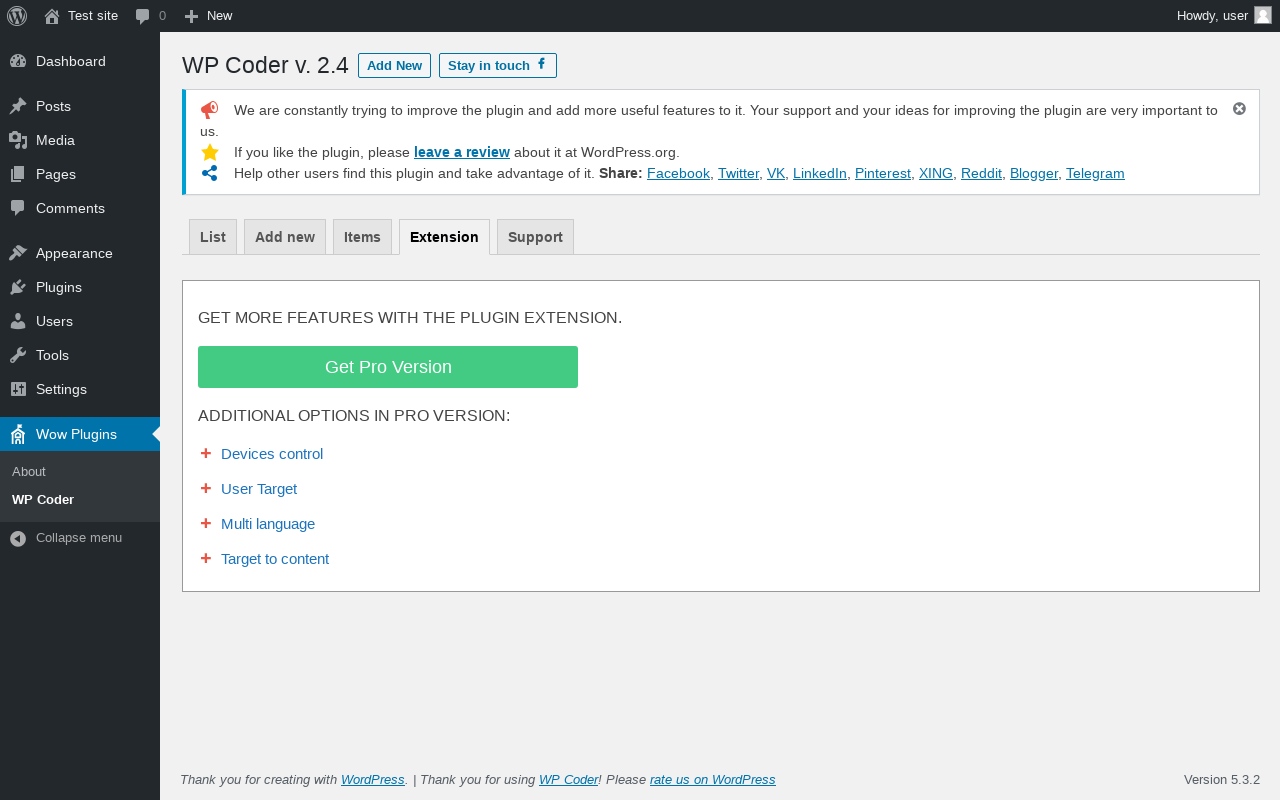Open the WordPress link in the footer
Viewport: 1280px width, 800px height.
(x=373, y=779)
